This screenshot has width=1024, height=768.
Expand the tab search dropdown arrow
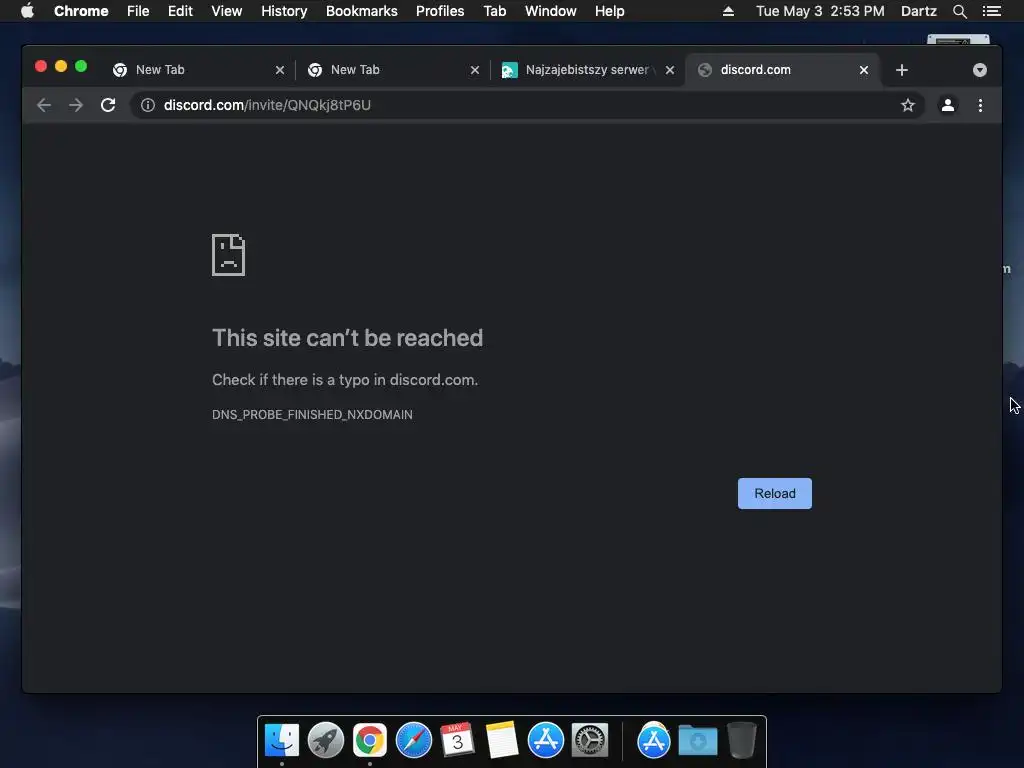pos(979,70)
